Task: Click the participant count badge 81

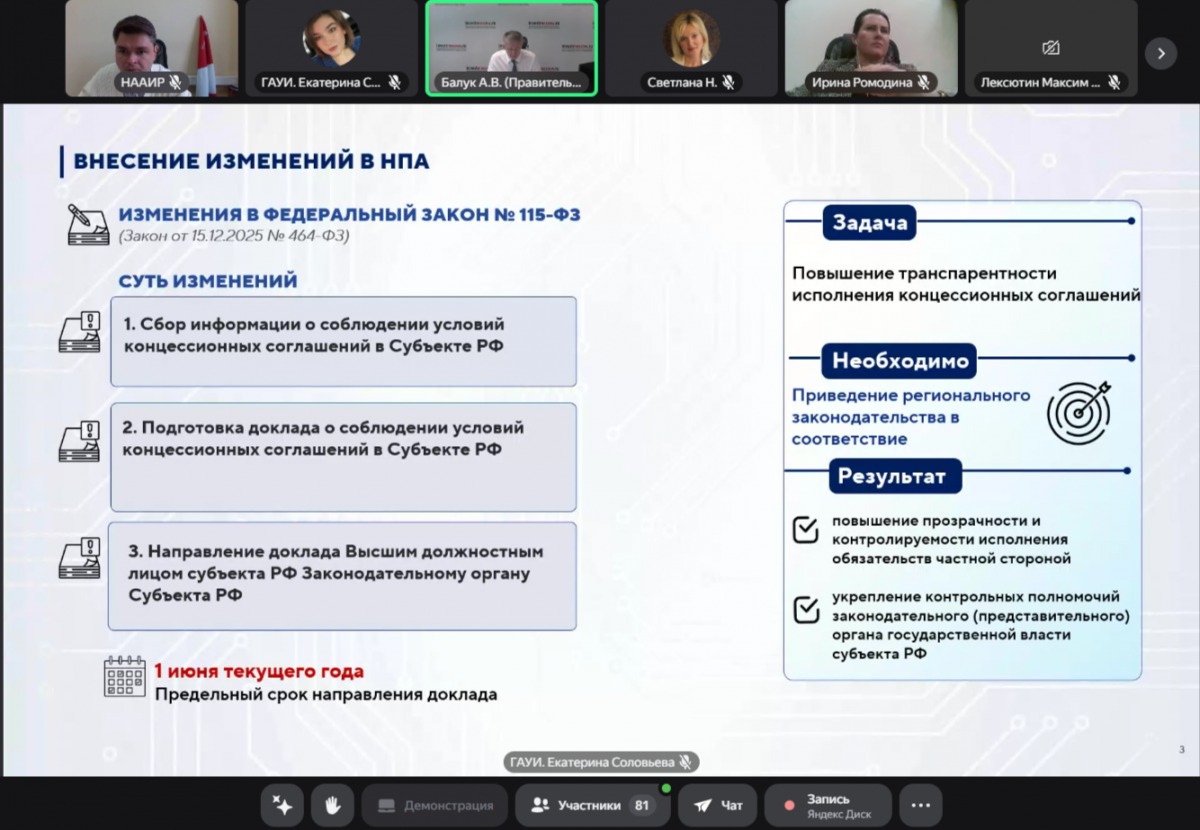Action: click(640, 805)
